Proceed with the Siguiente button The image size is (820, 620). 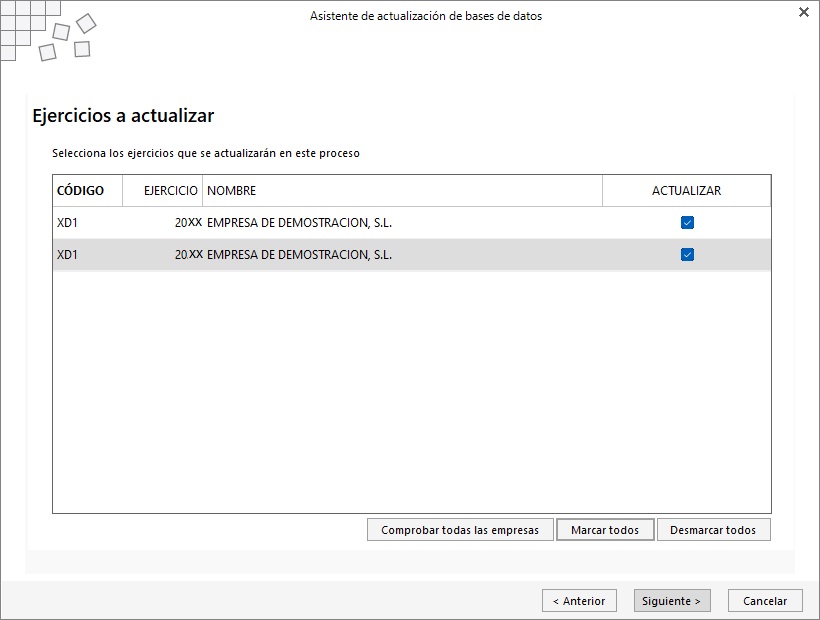coord(672,601)
